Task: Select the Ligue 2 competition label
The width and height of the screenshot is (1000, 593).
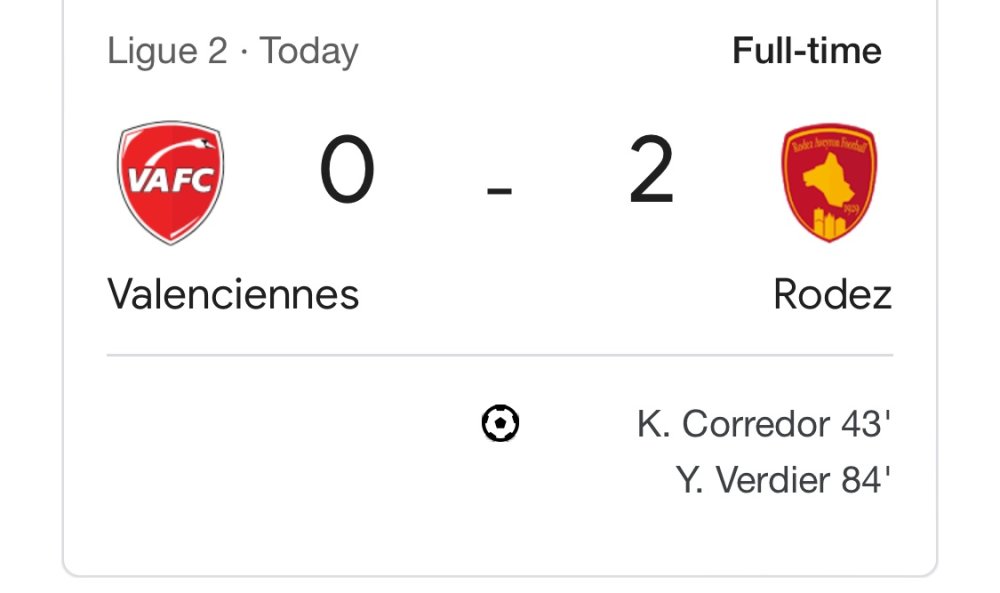Action: [x=167, y=51]
